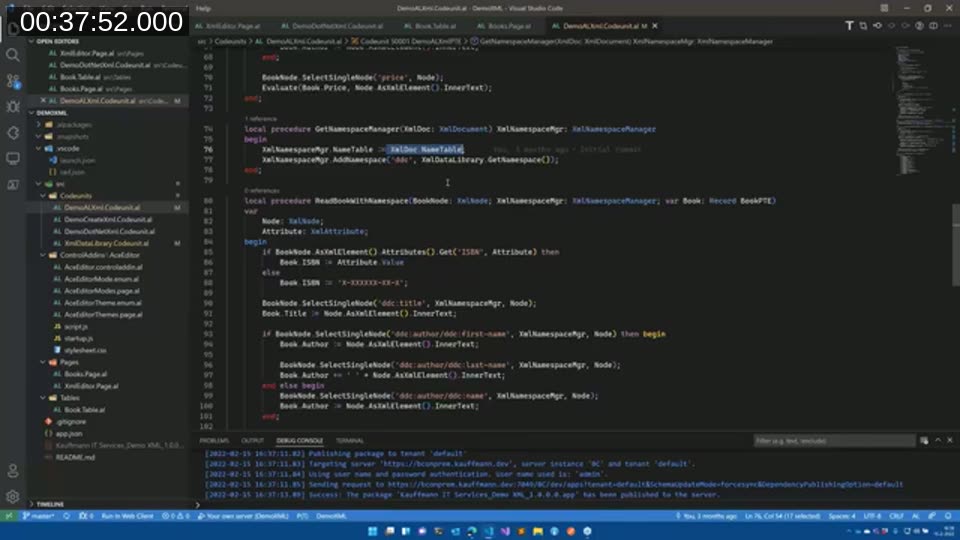Click the customize layout icon in title bar
The height and width of the screenshot is (540, 960).
point(884,8)
